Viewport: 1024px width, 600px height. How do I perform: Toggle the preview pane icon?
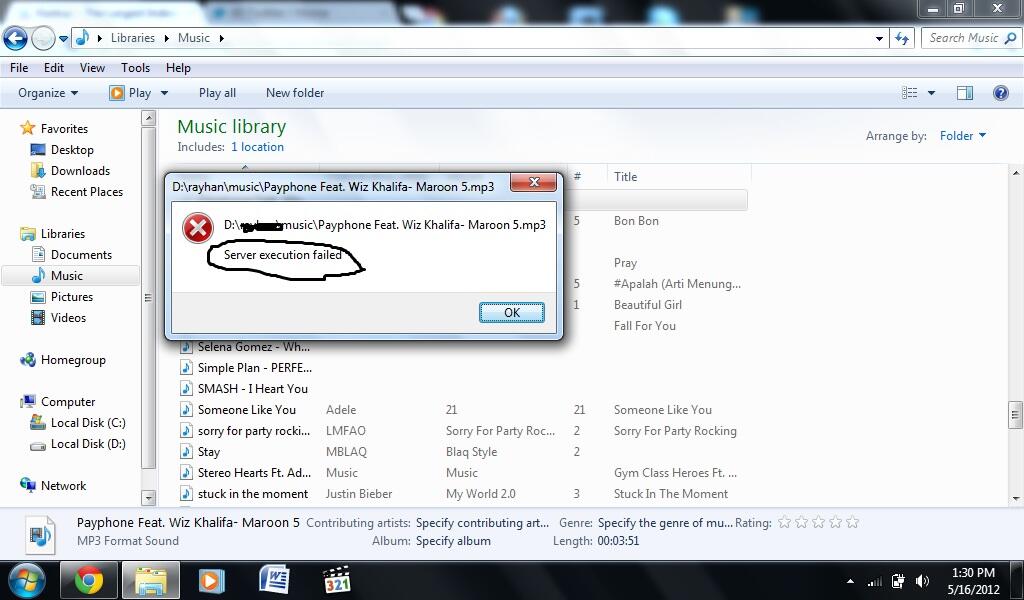965,93
